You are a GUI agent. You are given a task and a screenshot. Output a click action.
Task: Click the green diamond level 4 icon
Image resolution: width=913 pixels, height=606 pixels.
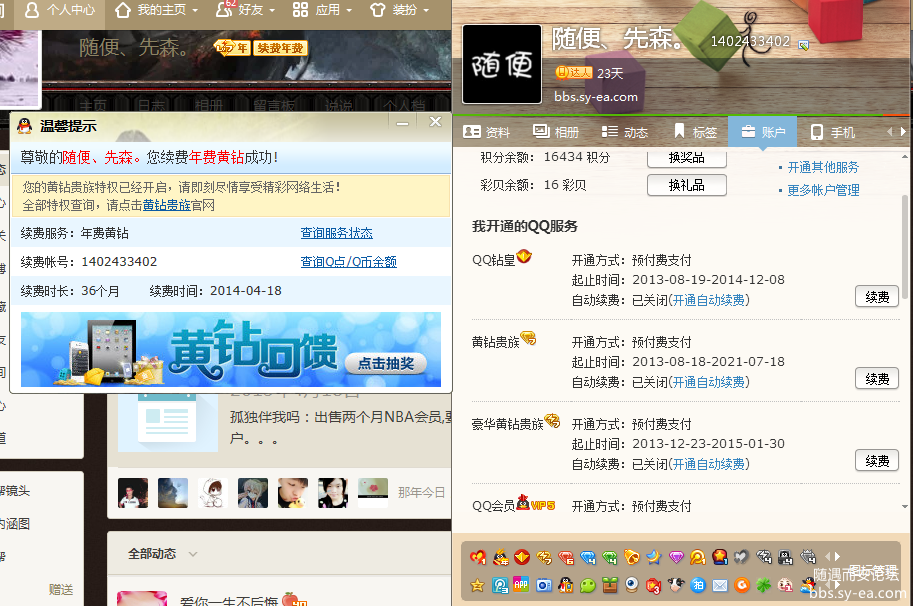610,557
